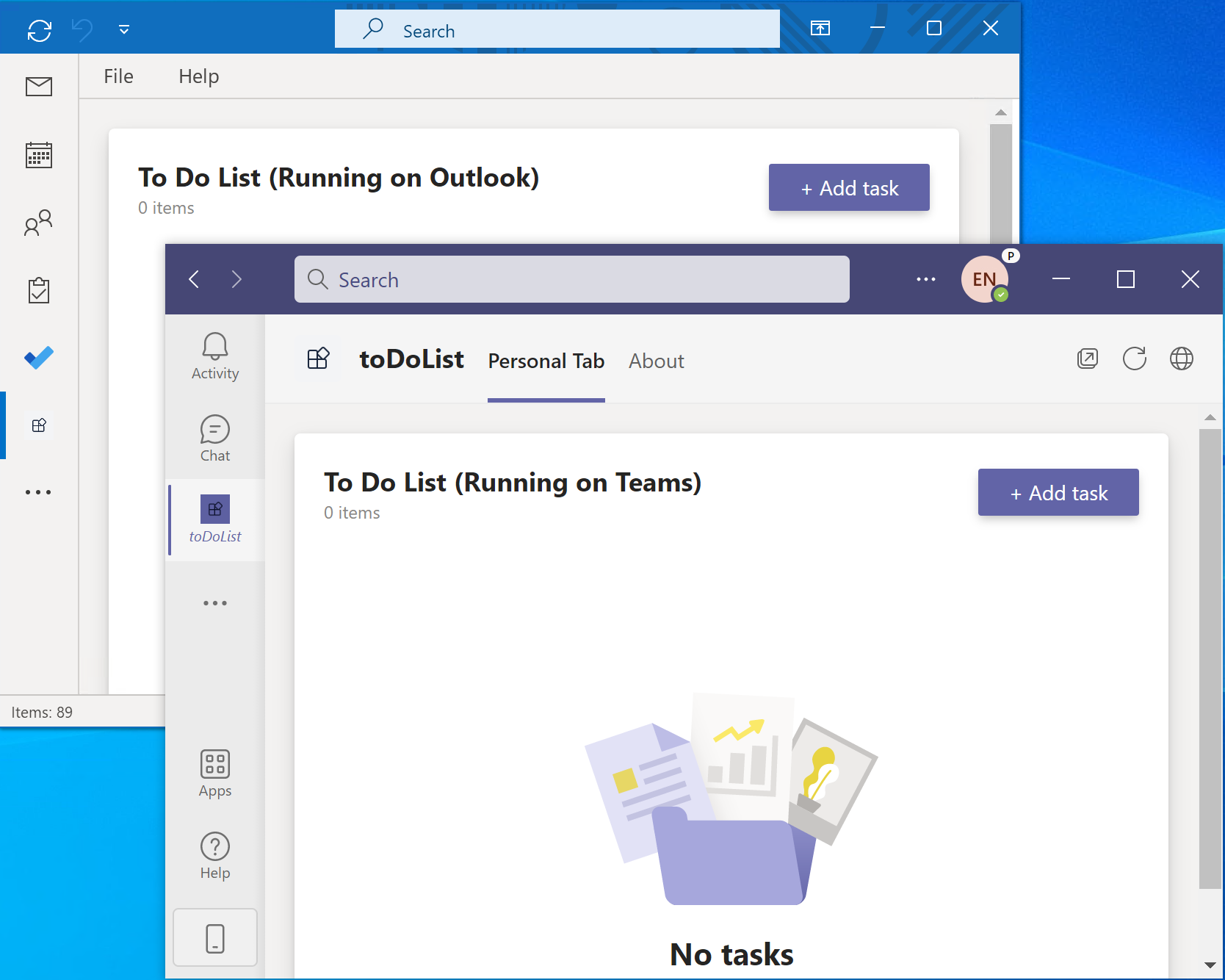Open the Outlook Help menu
Viewport: 1225px width, 980px height.
coord(199,76)
